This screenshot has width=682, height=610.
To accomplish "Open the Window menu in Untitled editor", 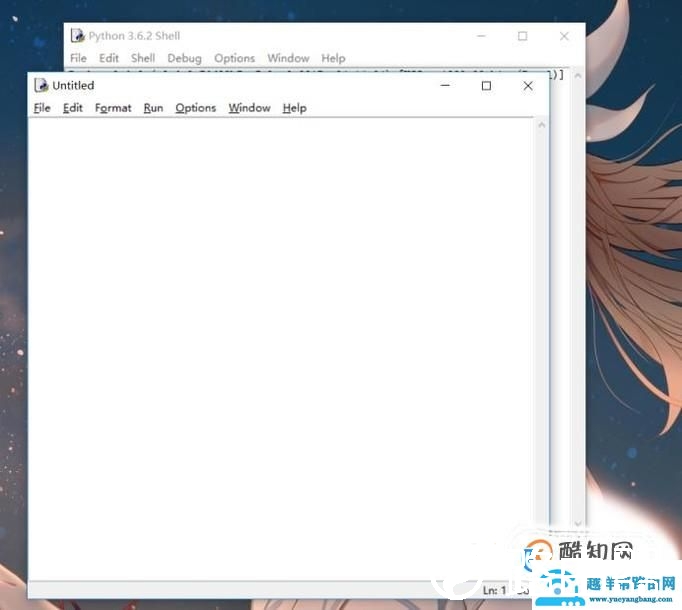I will (250, 108).
